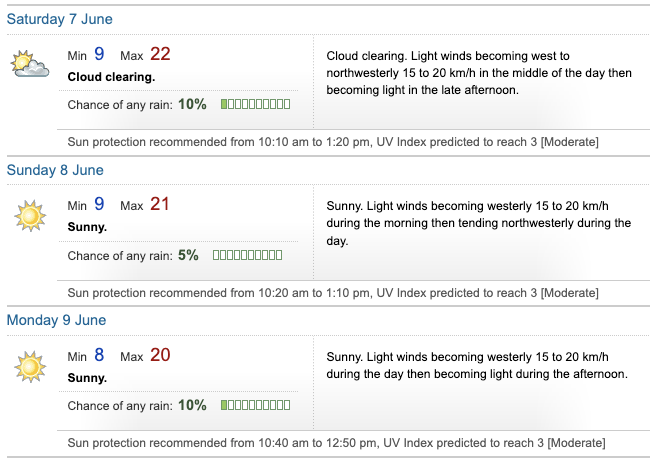Select the Saturday 7 June heading
The height and width of the screenshot is (462, 650).
[x=60, y=20]
